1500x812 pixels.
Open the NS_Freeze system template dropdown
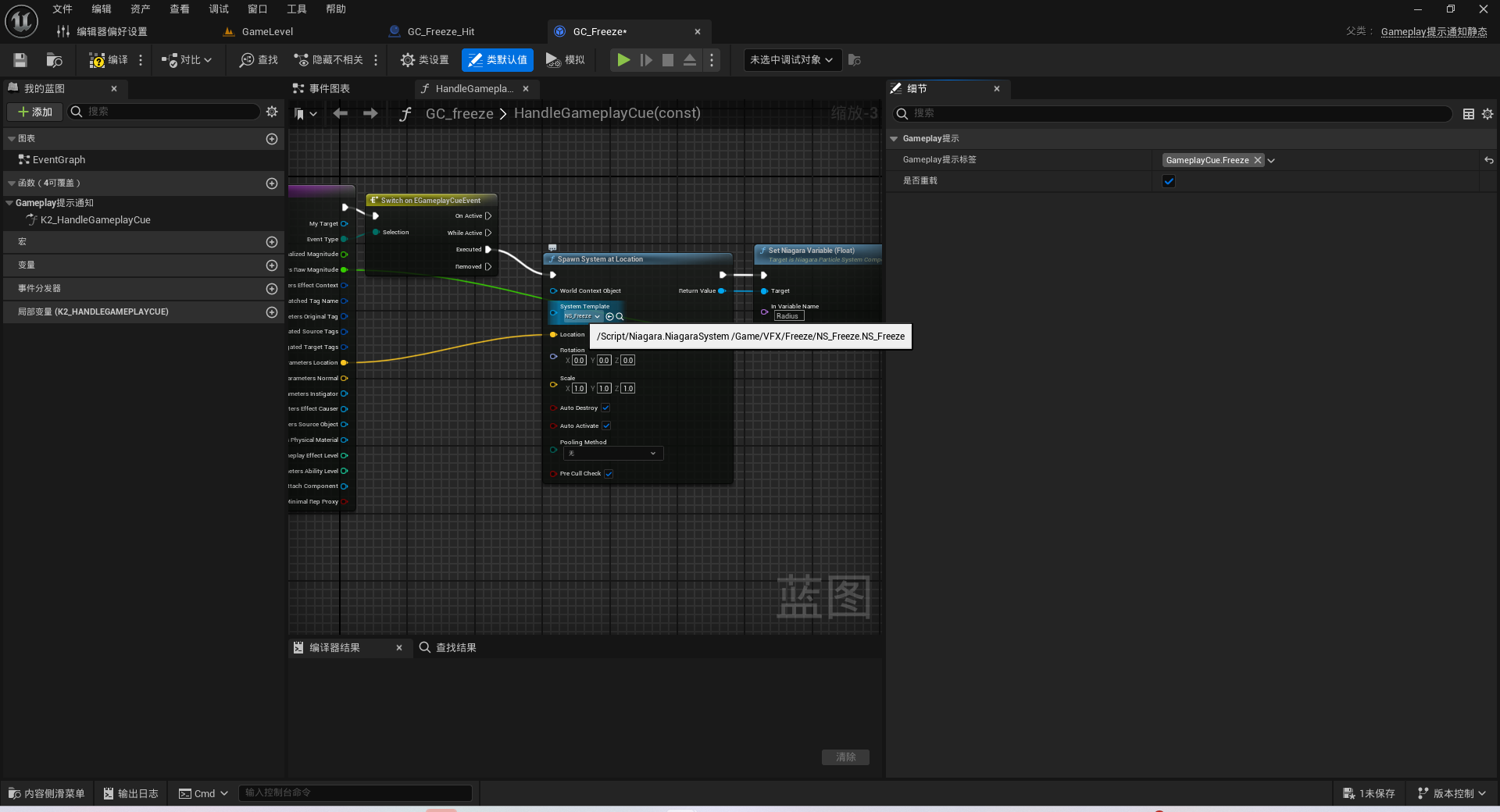tap(582, 316)
